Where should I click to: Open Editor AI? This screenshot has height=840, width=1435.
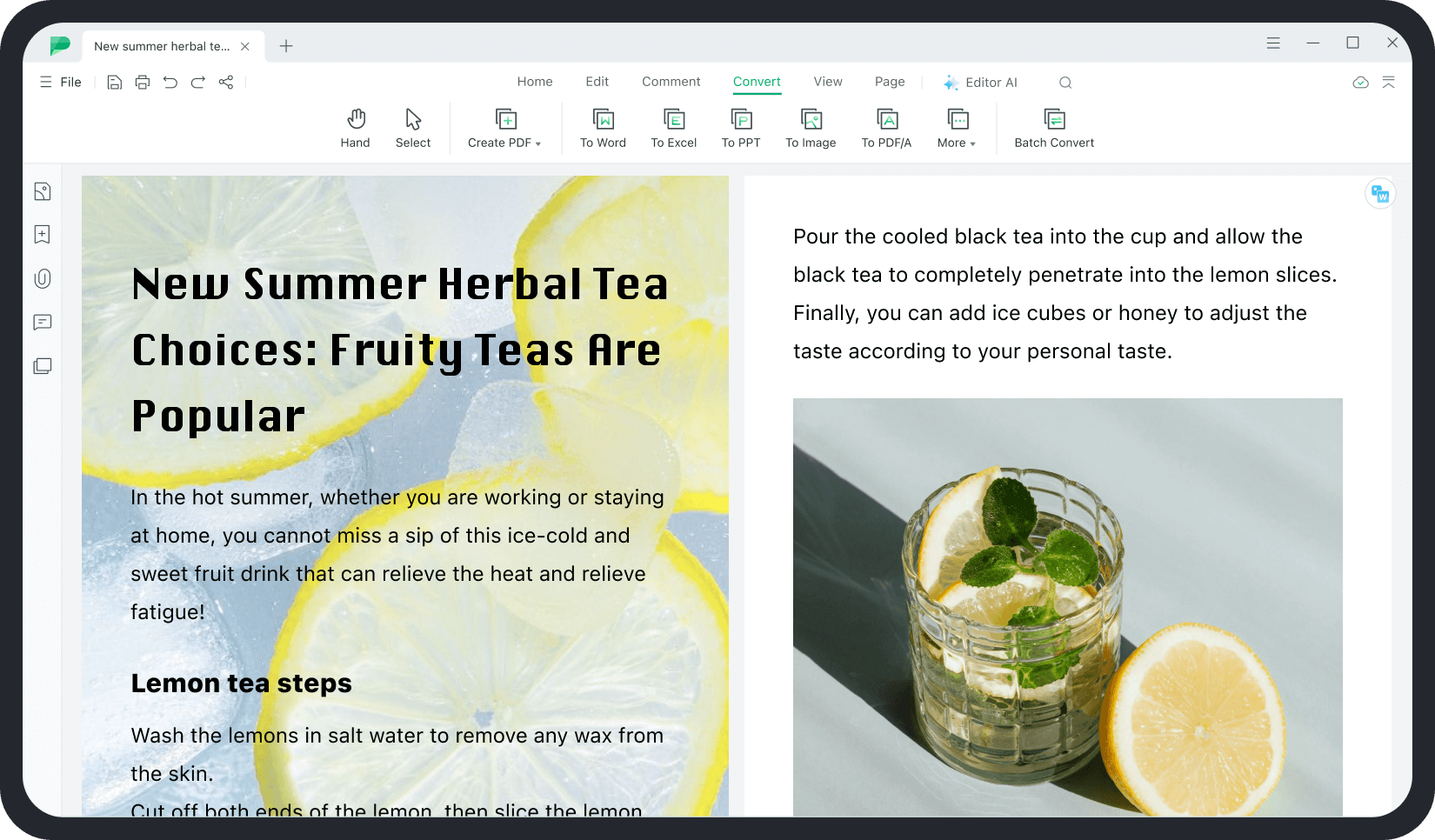click(980, 83)
